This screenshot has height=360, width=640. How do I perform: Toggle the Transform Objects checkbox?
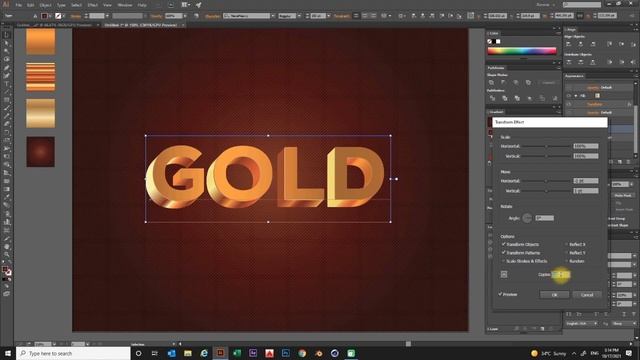click(503, 244)
